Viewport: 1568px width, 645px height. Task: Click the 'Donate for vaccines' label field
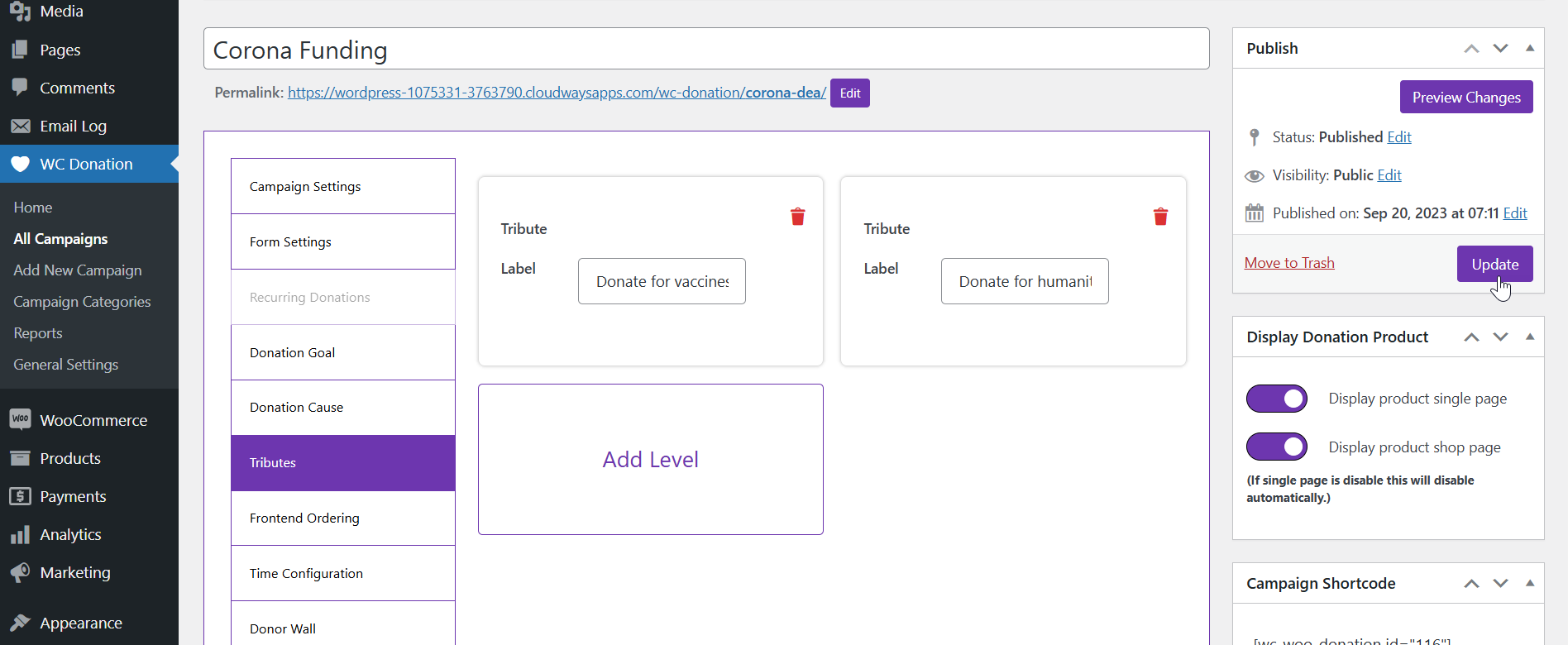coord(662,281)
